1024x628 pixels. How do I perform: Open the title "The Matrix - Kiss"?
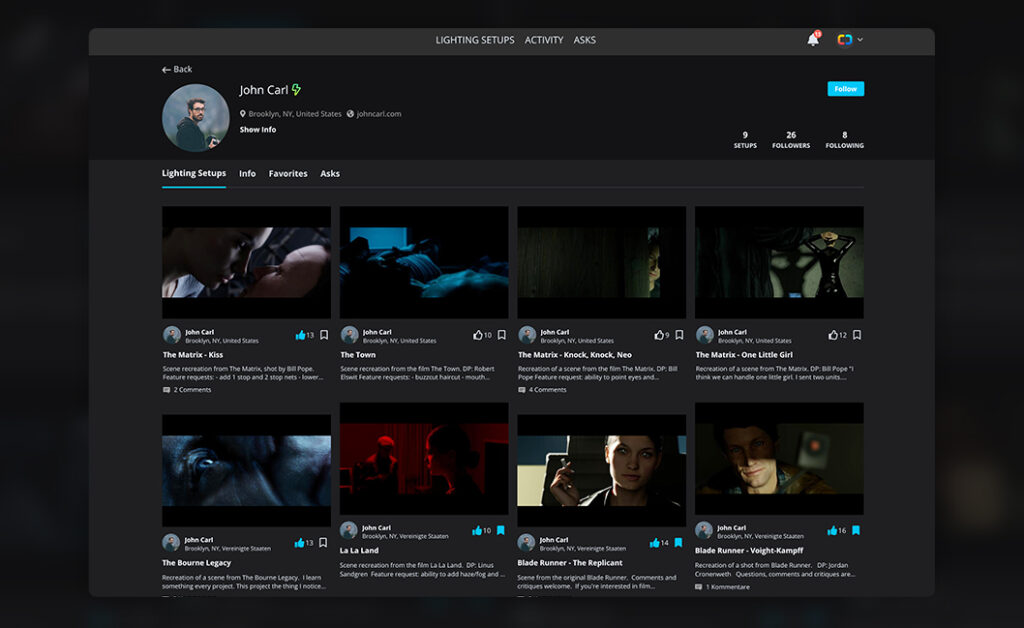pos(193,355)
